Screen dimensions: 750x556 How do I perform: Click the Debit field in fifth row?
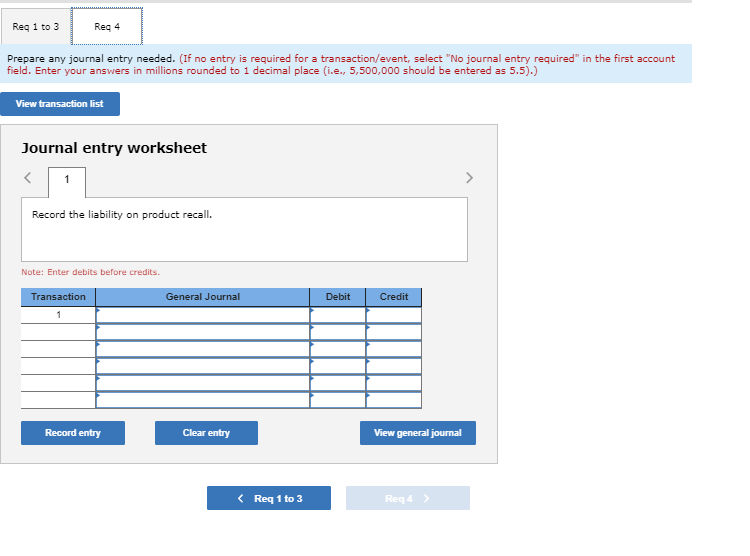click(x=338, y=383)
